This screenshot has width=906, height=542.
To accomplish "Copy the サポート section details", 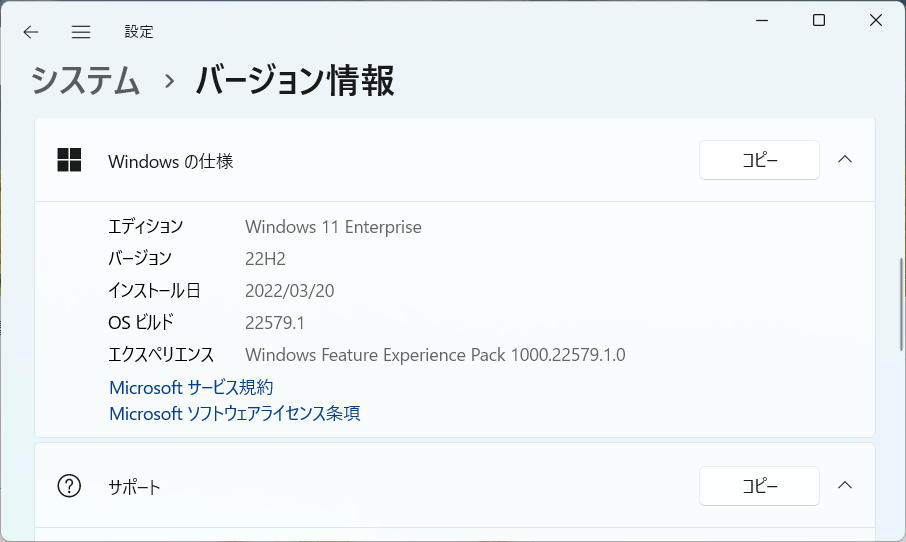I will (x=759, y=486).
